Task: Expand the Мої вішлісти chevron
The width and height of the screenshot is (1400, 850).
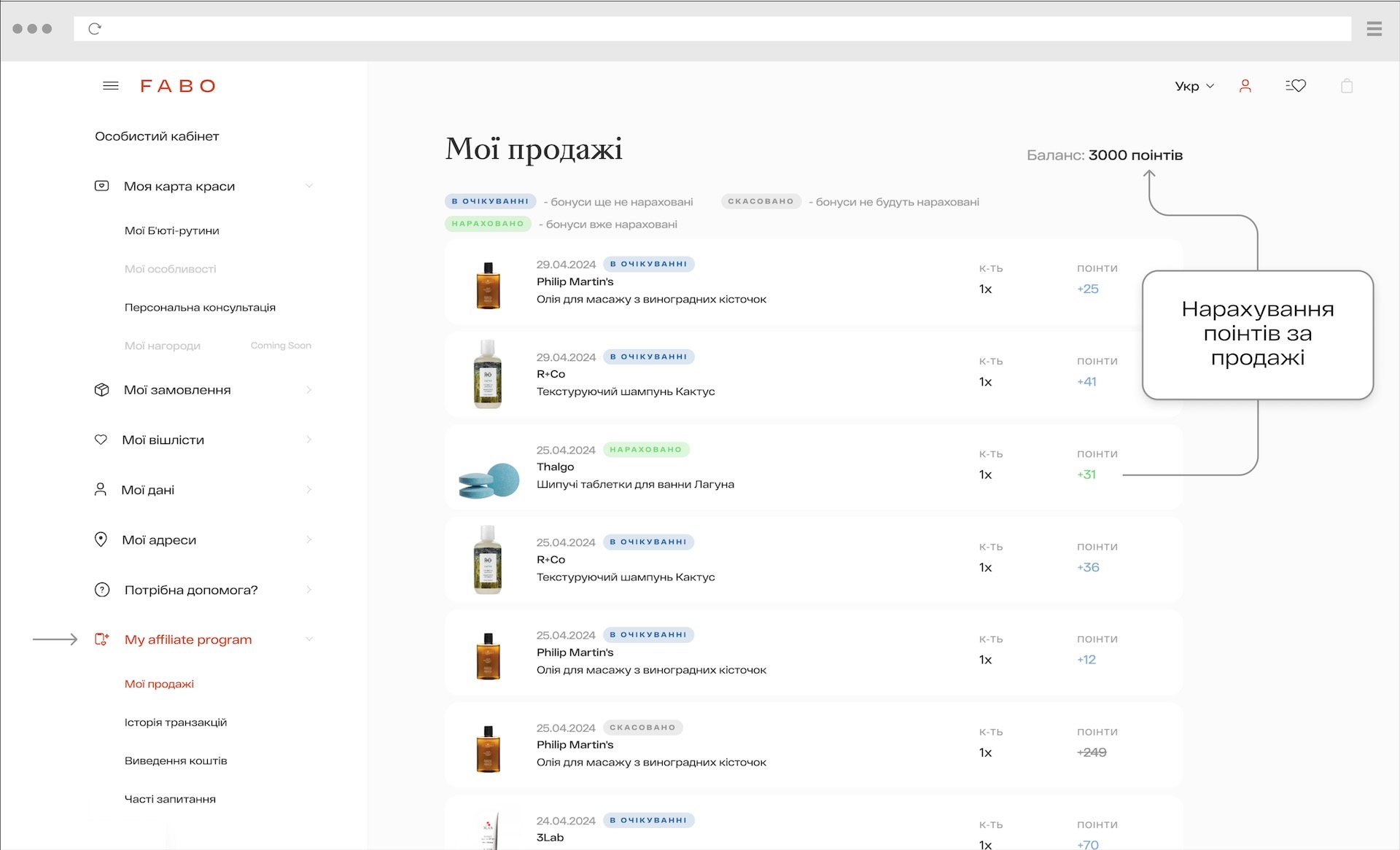Action: point(309,440)
